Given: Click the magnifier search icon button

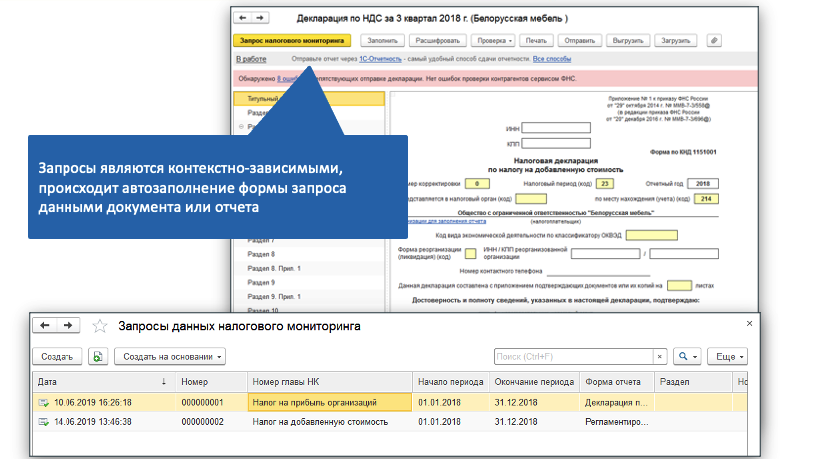Looking at the screenshot, I should [687, 356].
